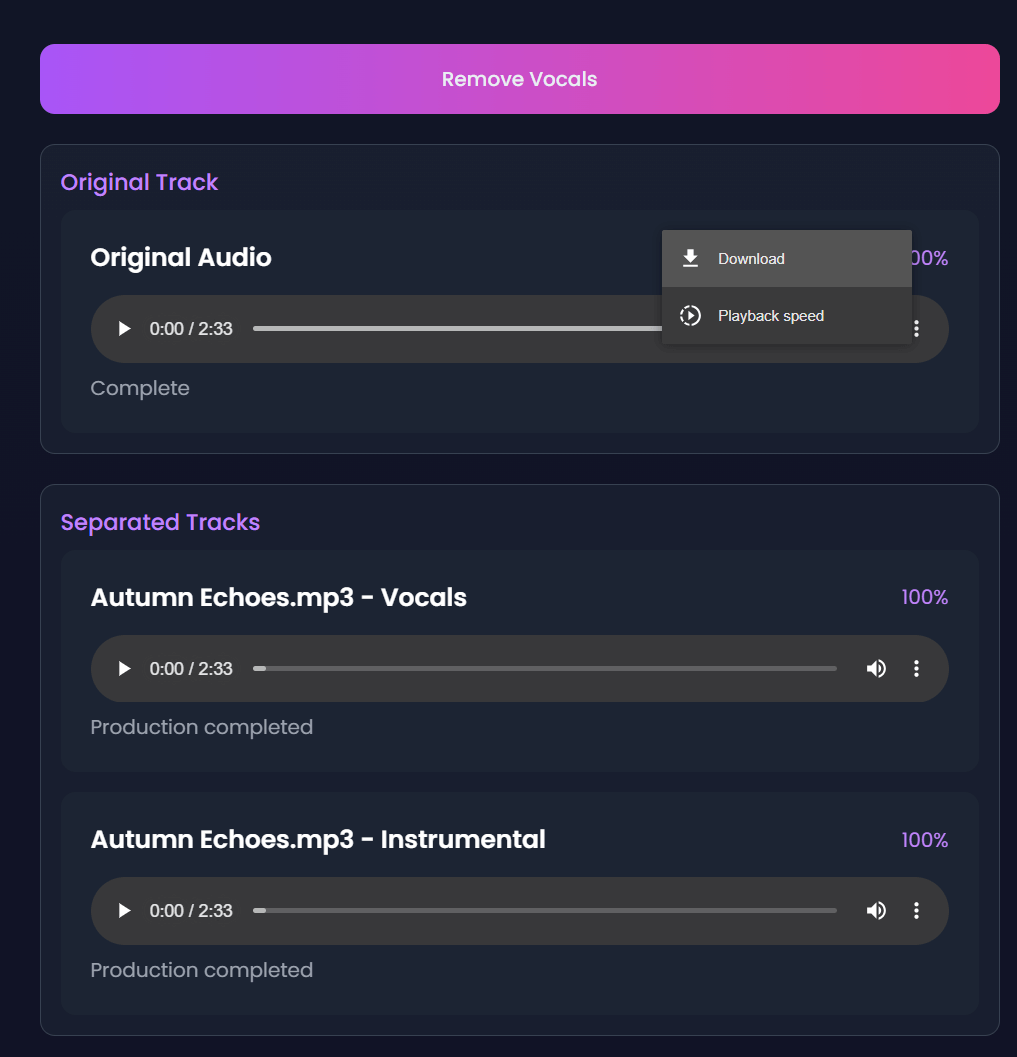Play the Autumn Echoes Vocals track
This screenshot has height=1057, width=1017.
(x=124, y=668)
